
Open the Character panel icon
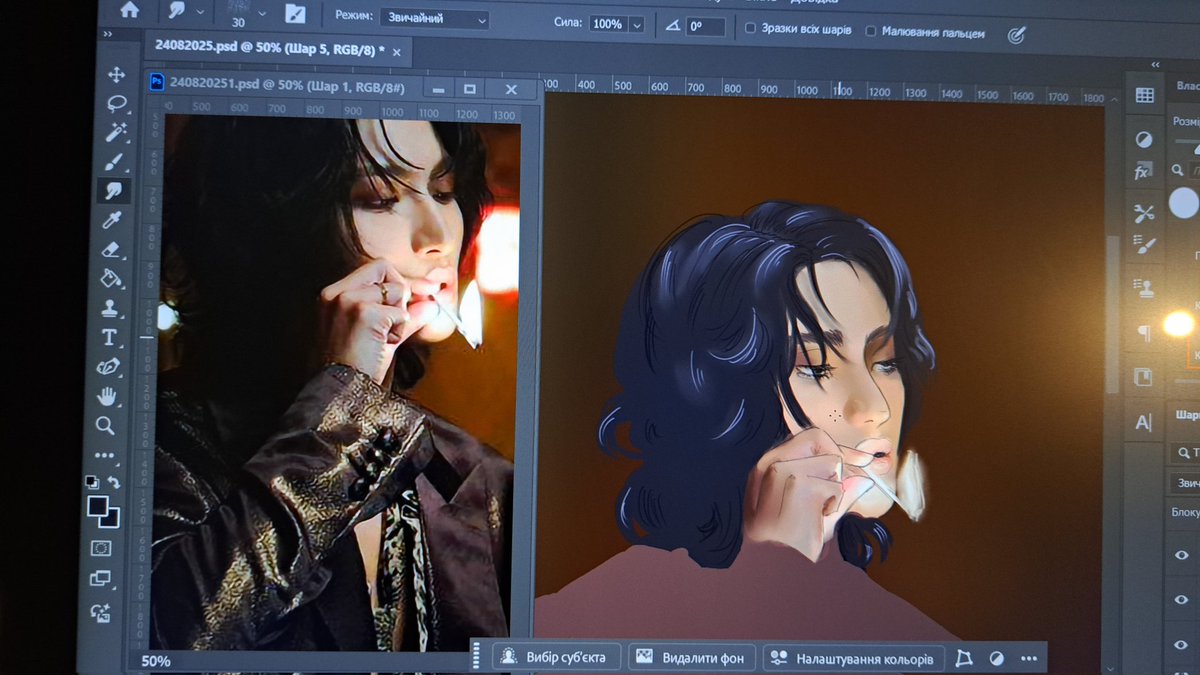tap(1143, 422)
